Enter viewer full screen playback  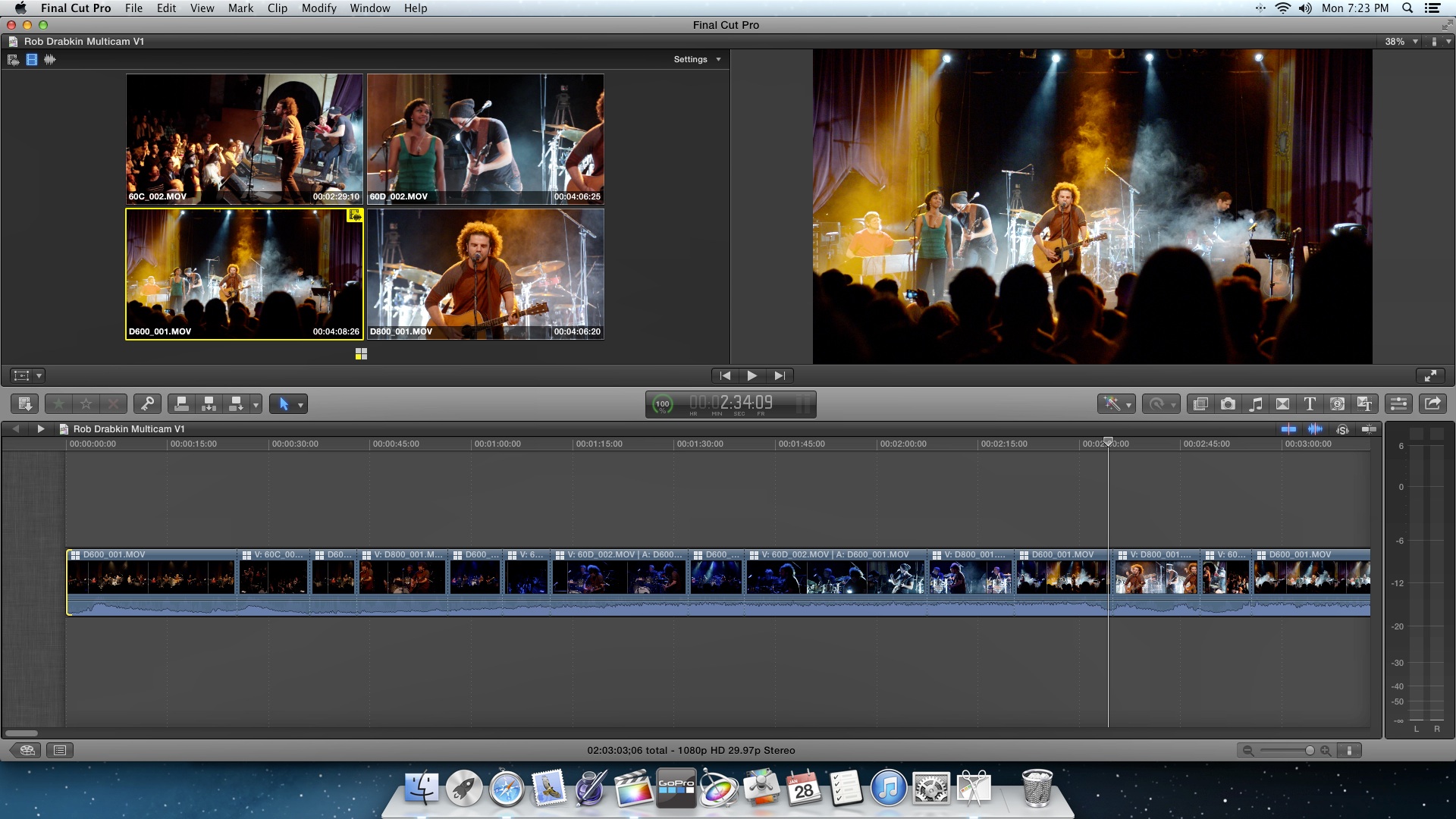(1430, 375)
